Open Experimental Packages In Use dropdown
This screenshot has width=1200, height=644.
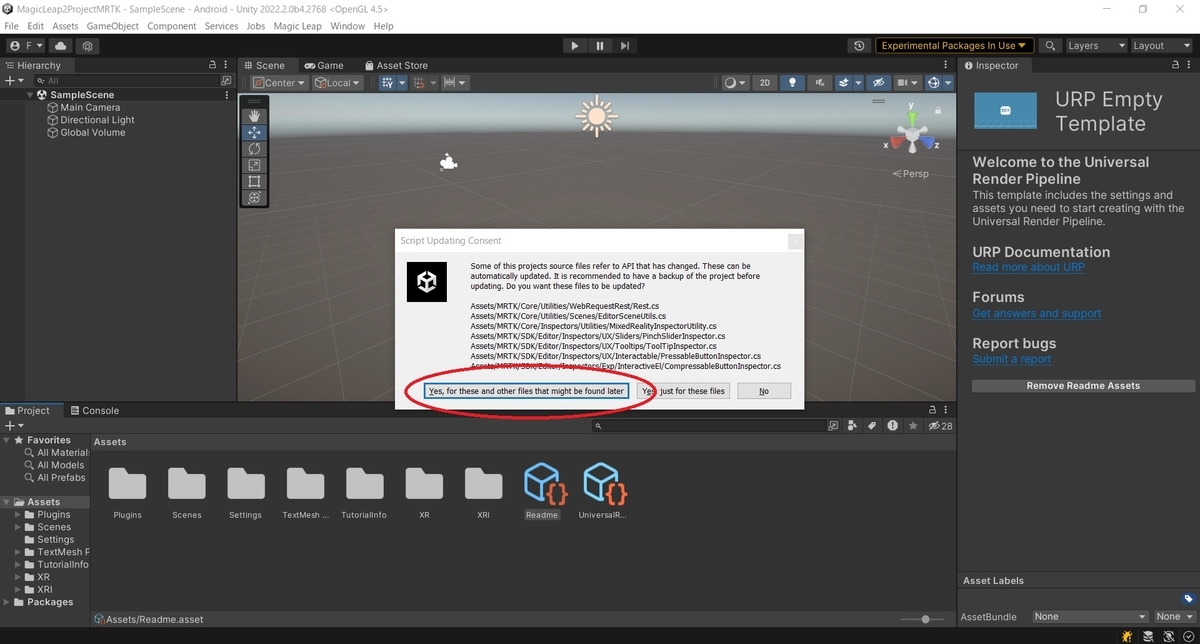point(954,46)
